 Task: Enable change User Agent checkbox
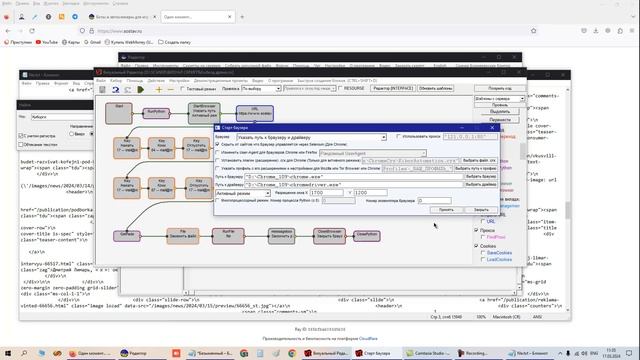(x=217, y=153)
